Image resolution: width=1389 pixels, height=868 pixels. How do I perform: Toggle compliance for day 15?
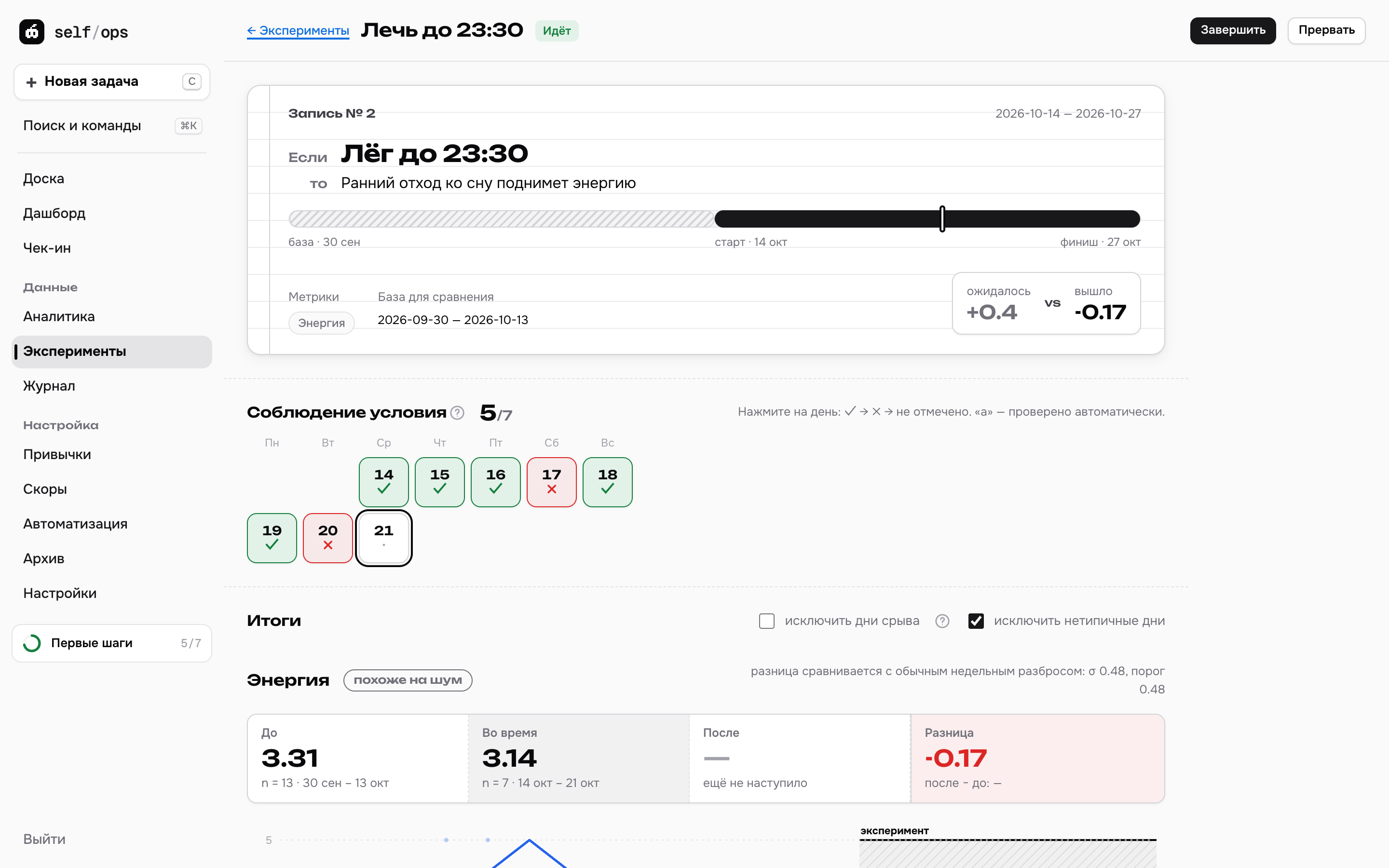point(440,482)
